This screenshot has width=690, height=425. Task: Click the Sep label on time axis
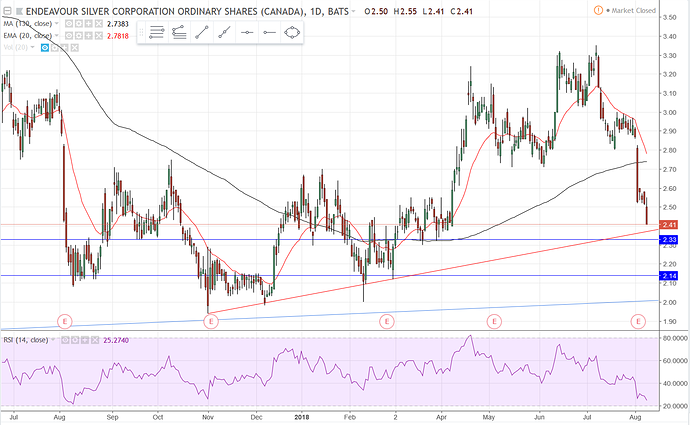pos(113,417)
